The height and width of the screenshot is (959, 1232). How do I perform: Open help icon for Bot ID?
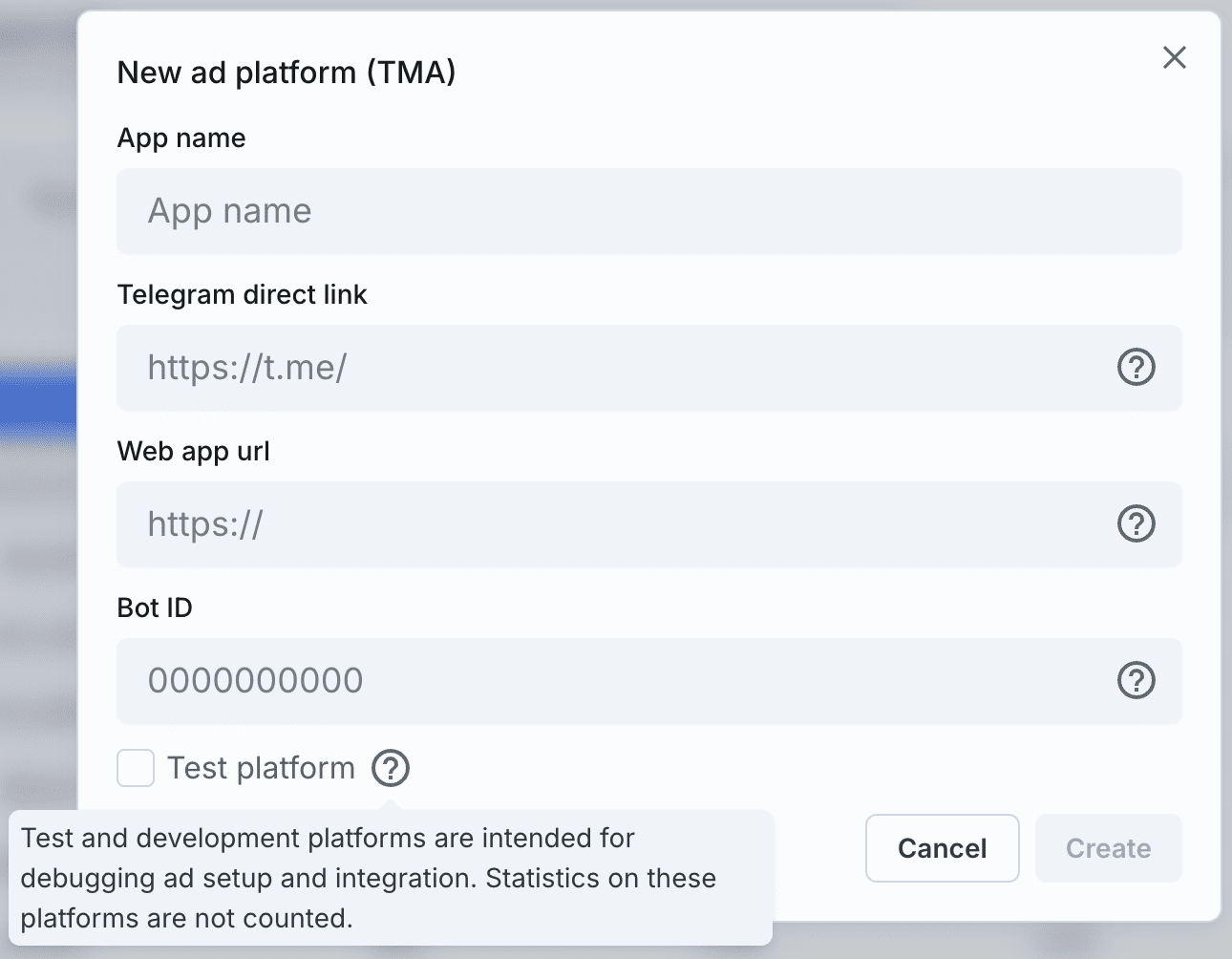point(1136,680)
